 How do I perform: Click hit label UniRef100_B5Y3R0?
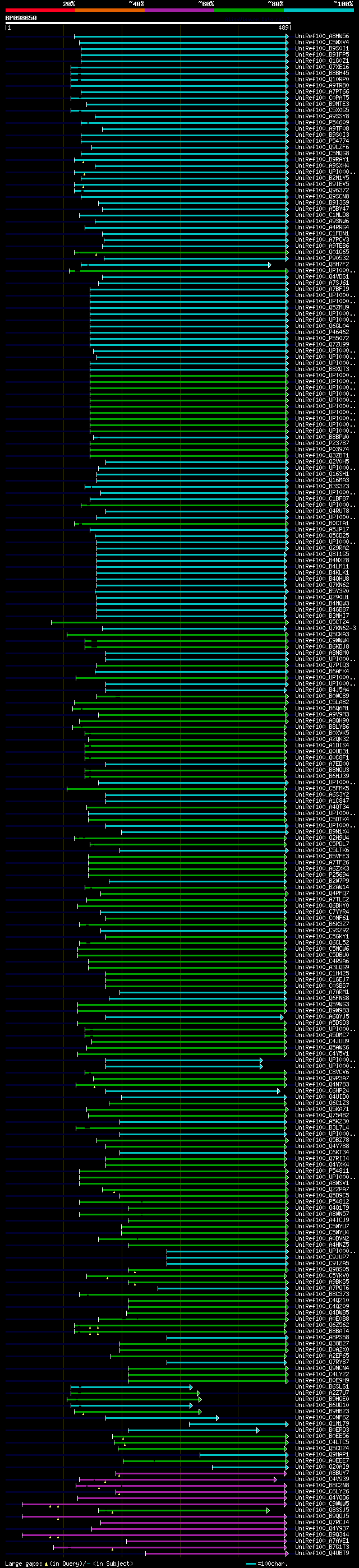[x=322, y=591]
